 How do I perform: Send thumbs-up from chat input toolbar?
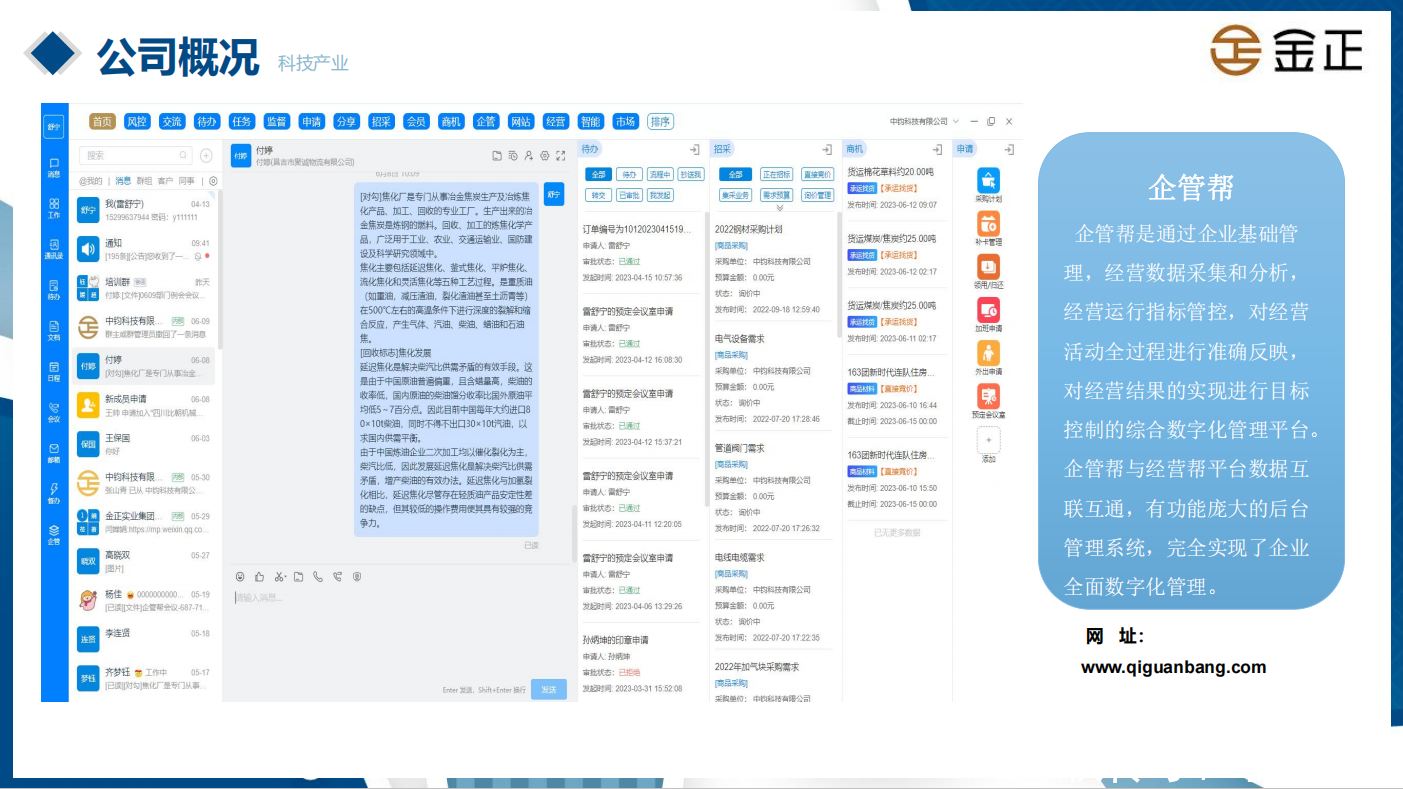[259, 576]
